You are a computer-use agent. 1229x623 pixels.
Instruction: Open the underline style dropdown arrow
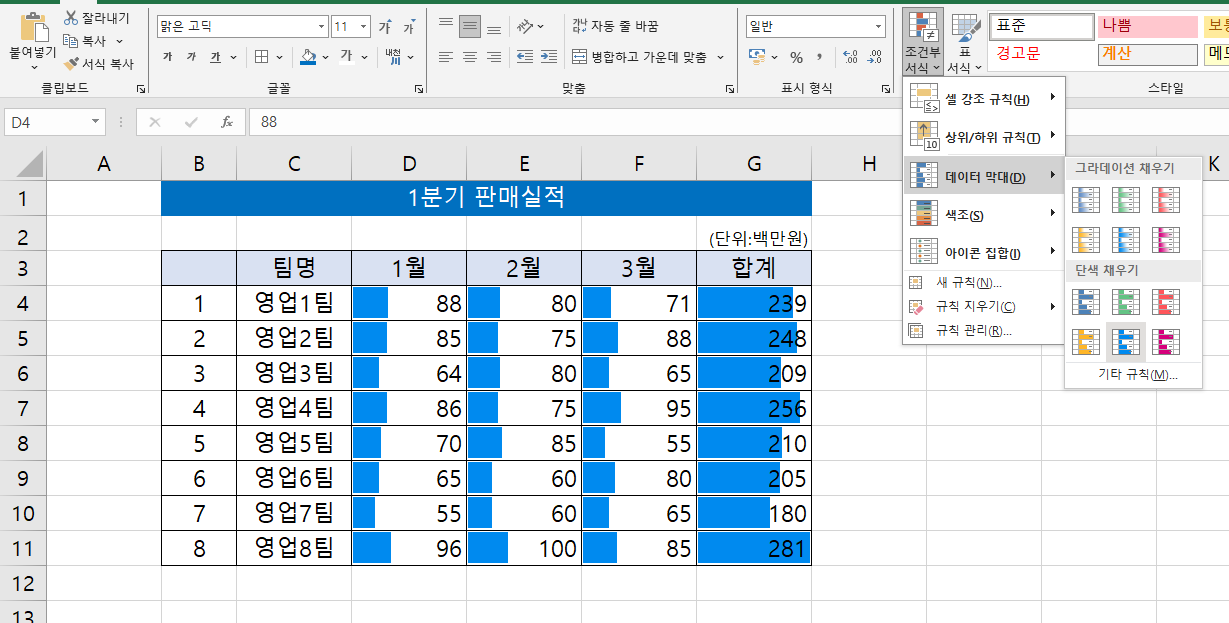click(233, 57)
